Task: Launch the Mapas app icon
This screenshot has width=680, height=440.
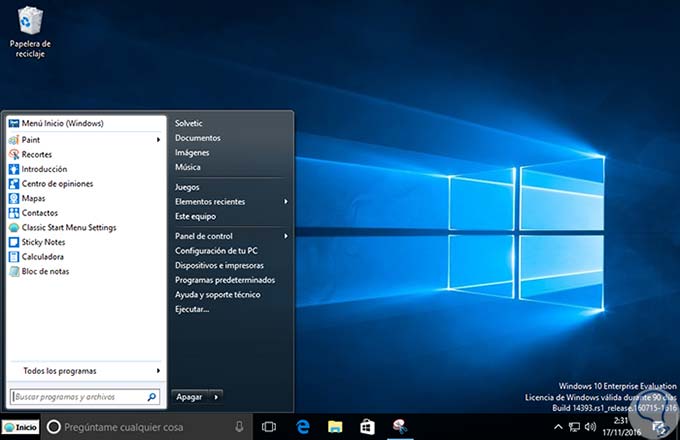Action: click(x=14, y=199)
